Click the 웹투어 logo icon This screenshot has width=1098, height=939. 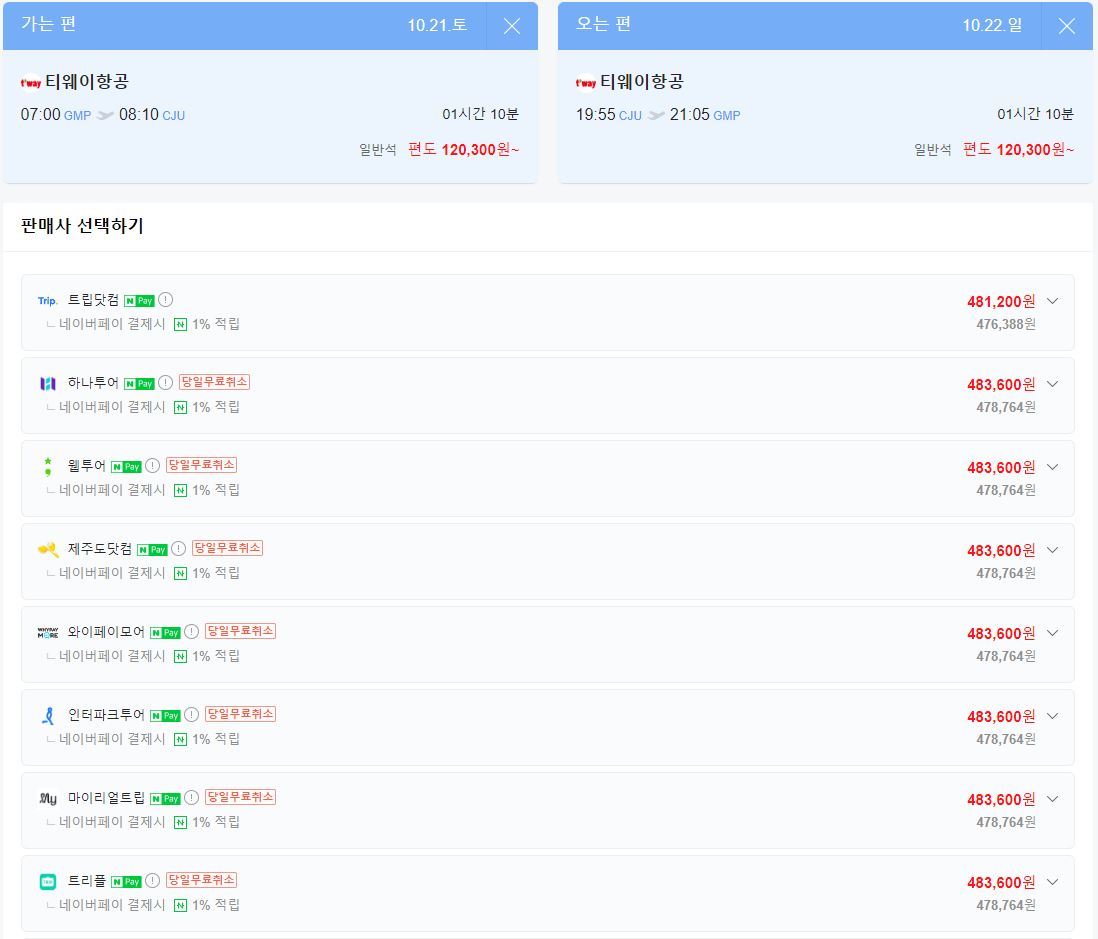pyautogui.click(x=48, y=466)
